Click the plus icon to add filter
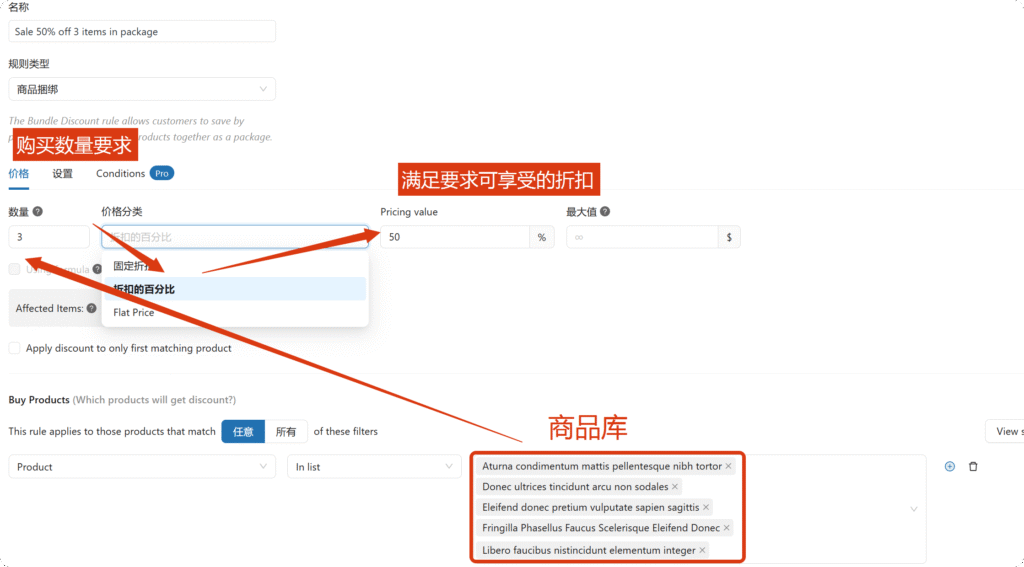Viewport: 1024px width, 567px height. pos(949,466)
